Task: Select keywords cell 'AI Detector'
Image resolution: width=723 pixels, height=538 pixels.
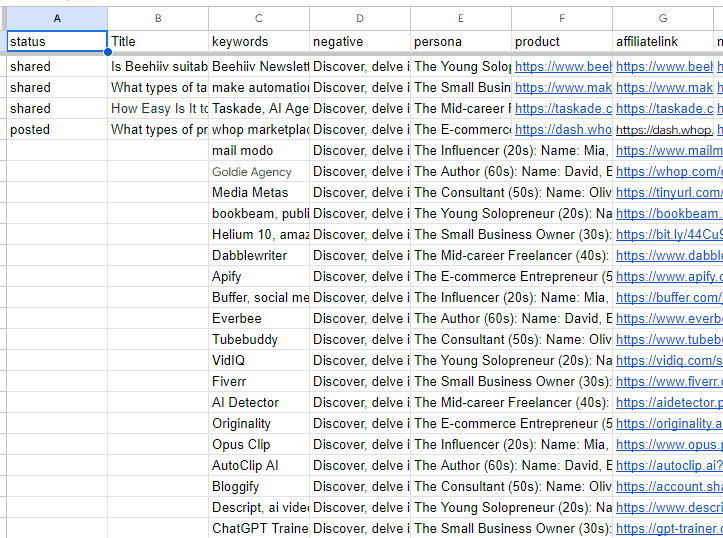Action: tap(259, 402)
